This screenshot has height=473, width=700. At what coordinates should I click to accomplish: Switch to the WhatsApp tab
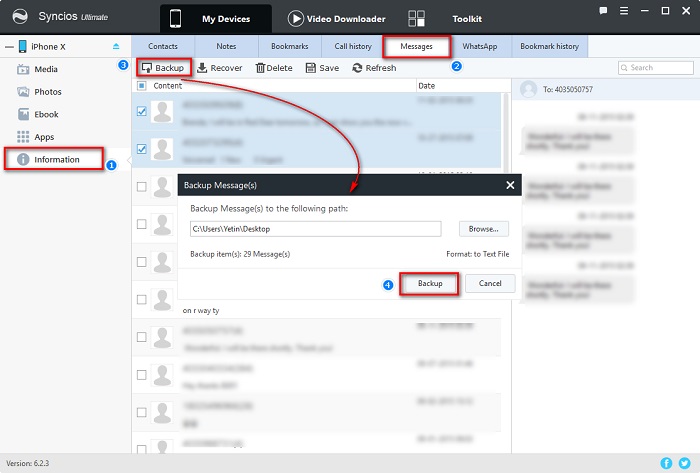(x=480, y=46)
